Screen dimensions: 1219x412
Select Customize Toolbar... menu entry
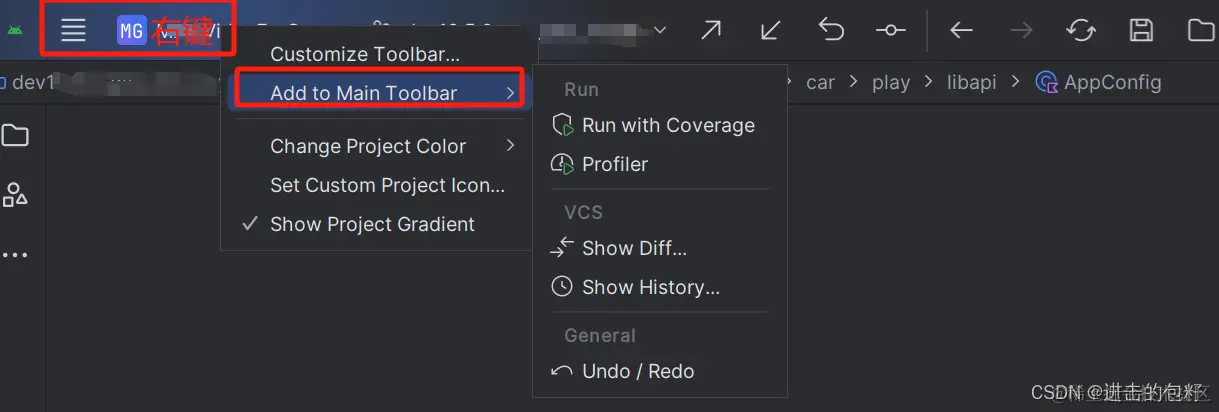tap(365, 54)
